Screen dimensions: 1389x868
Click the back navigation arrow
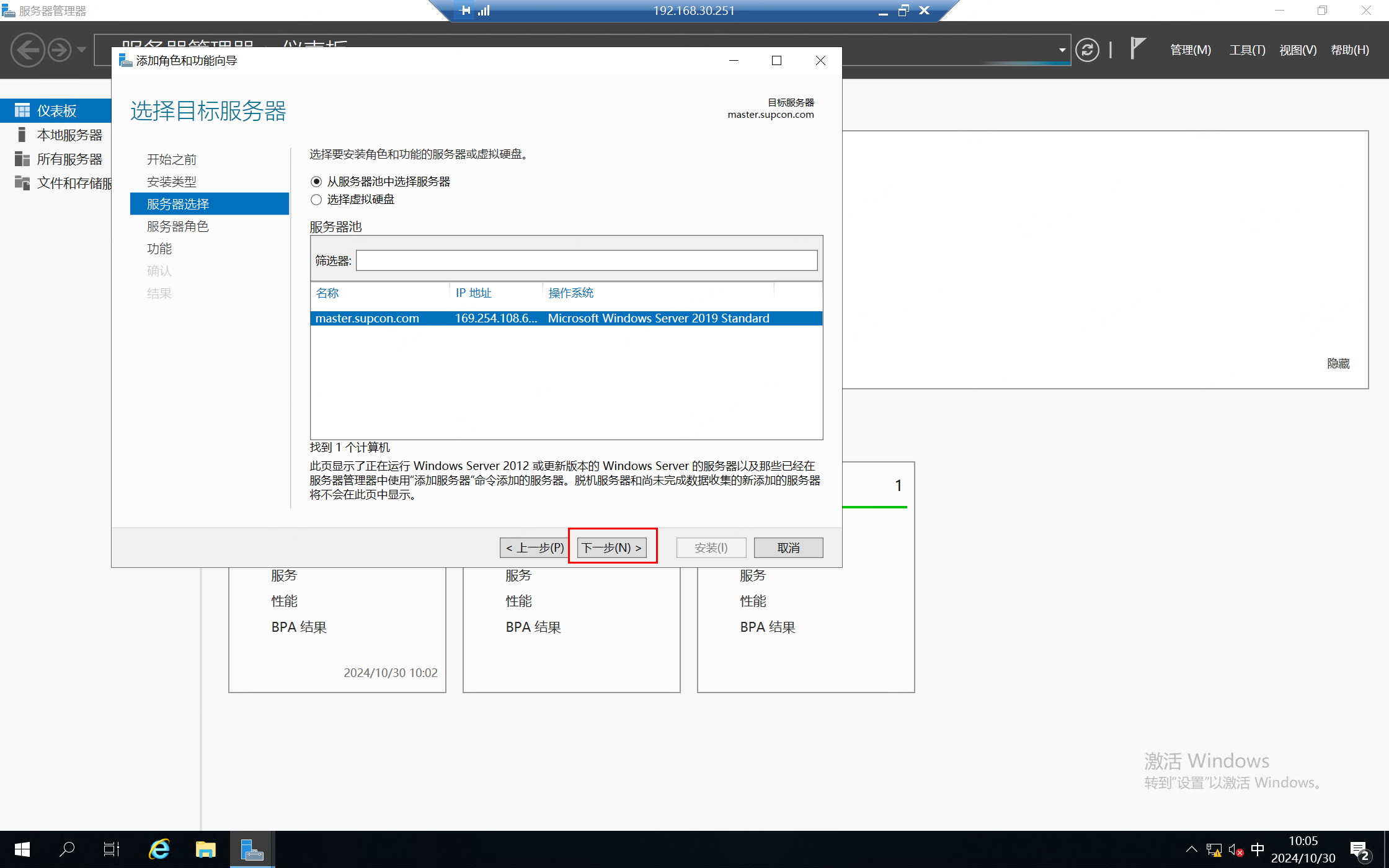tap(28, 50)
